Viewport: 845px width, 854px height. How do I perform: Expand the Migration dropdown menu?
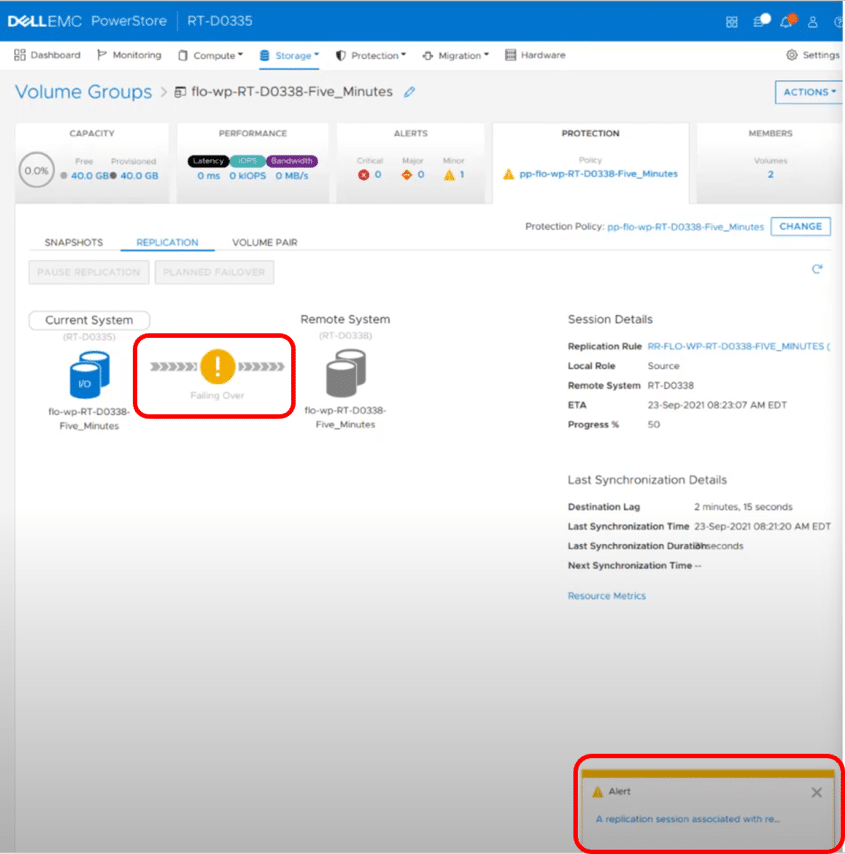486,54
